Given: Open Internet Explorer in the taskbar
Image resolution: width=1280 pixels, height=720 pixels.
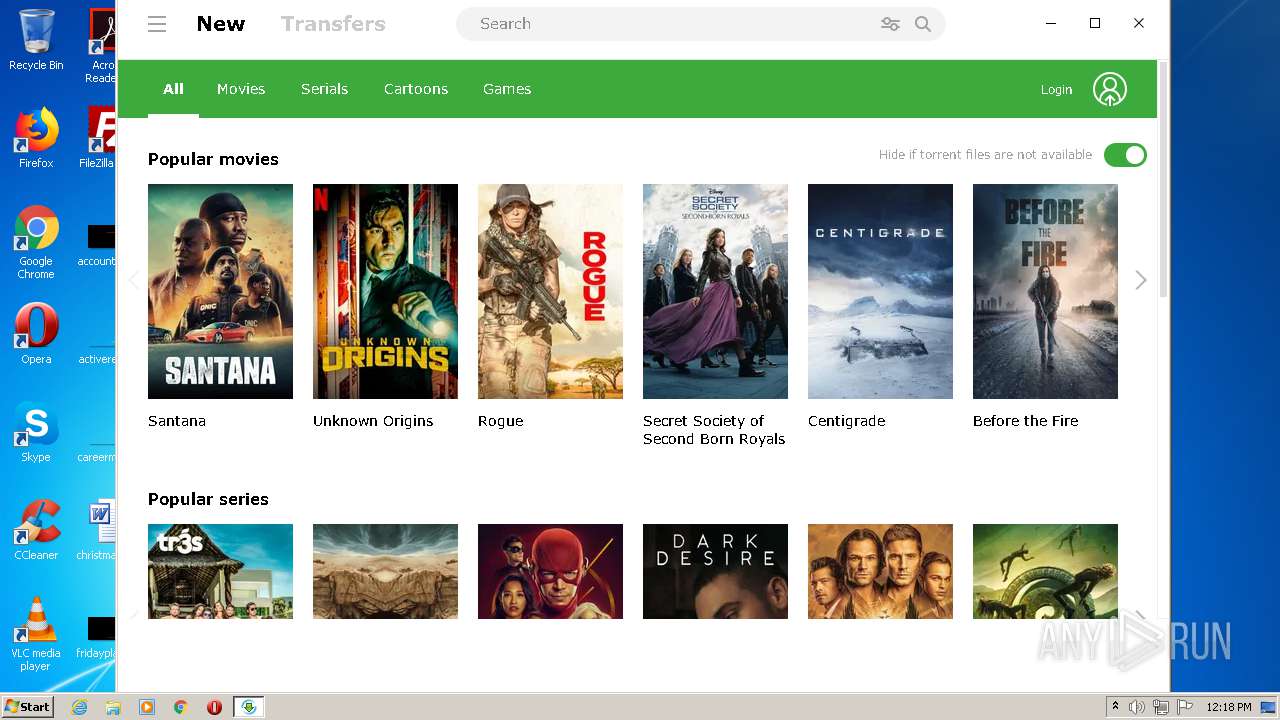Looking at the screenshot, I should coord(80,707).
